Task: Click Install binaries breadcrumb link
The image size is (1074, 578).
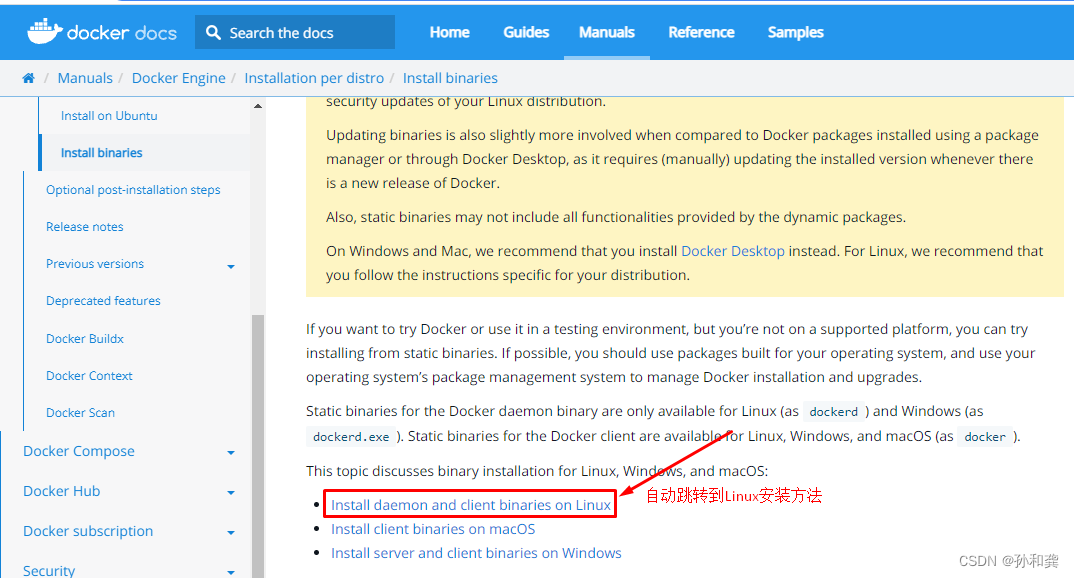Action: click(450, 78)
